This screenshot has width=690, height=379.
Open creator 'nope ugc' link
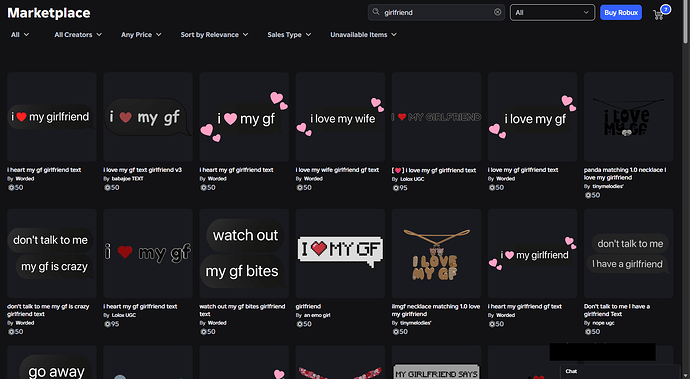(x=603, y=323)
